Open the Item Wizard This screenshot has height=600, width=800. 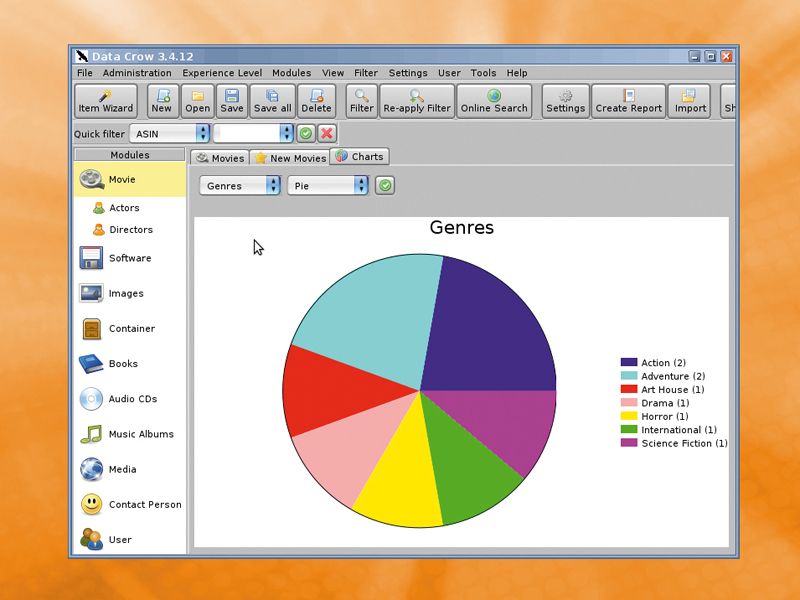point(104,99)
